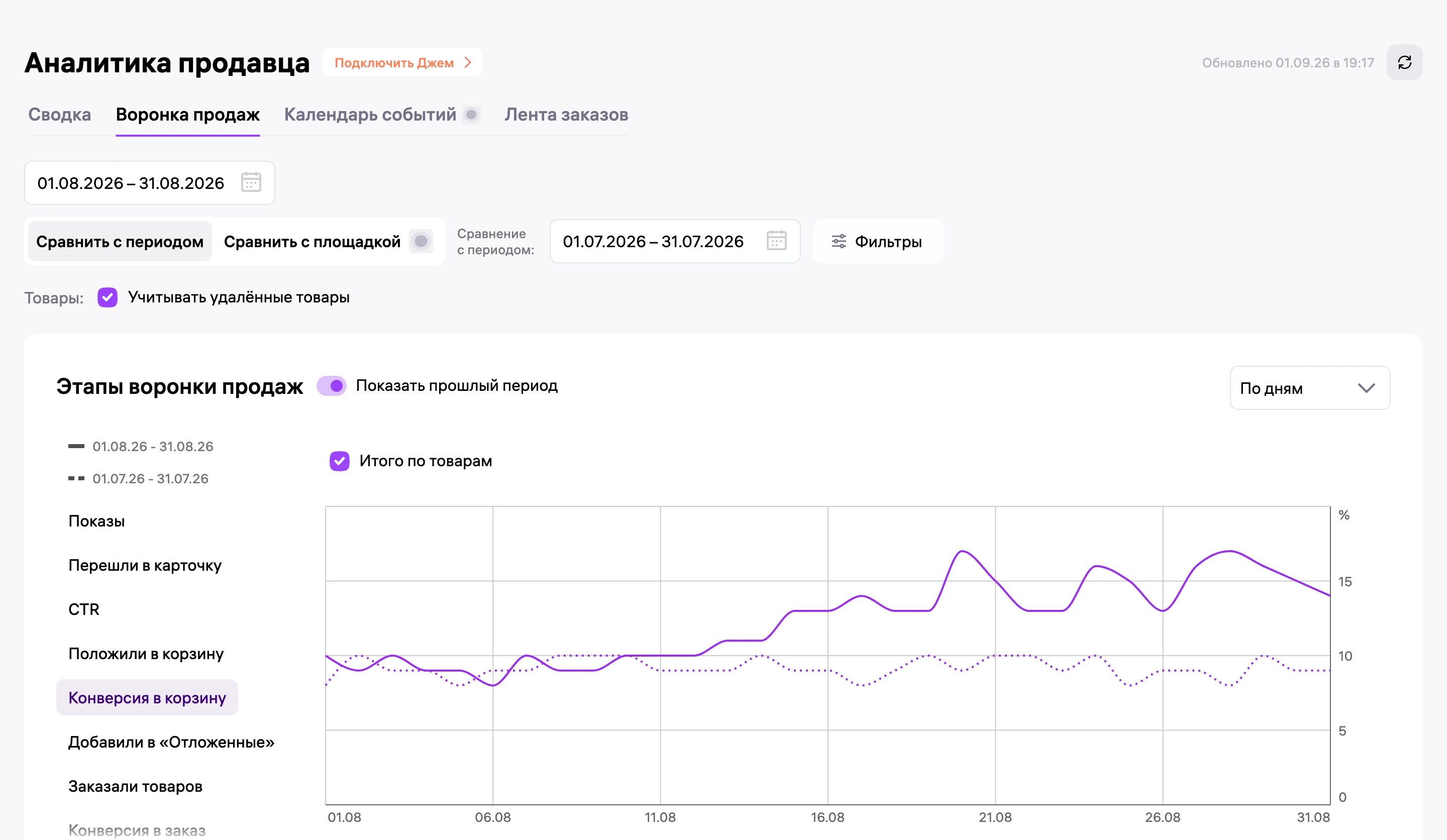Open calendar icon in comparison period field
1447x840 pixels.
tap(776, 241)
